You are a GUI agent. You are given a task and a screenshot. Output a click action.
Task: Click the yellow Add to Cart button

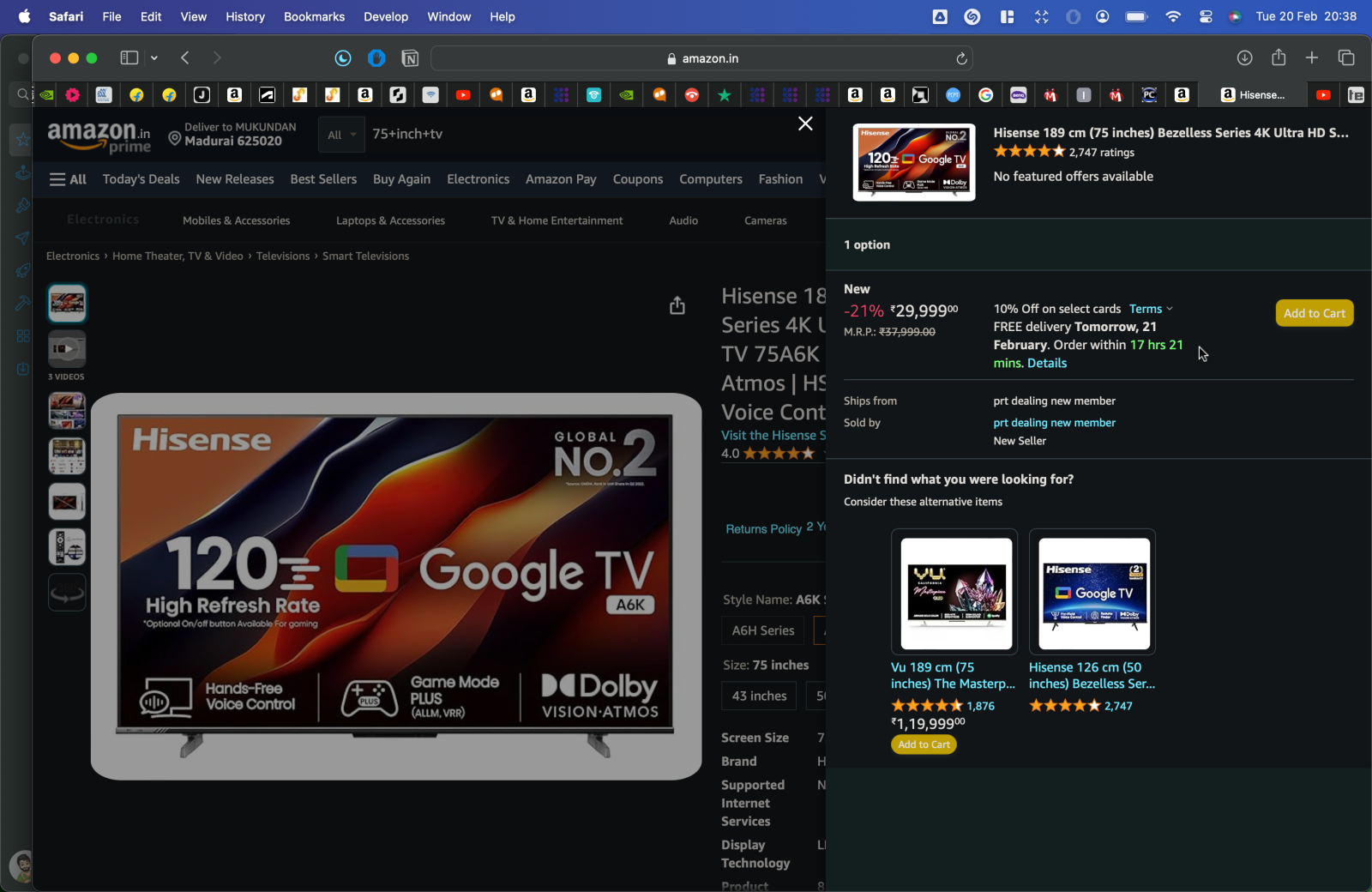1315,313
